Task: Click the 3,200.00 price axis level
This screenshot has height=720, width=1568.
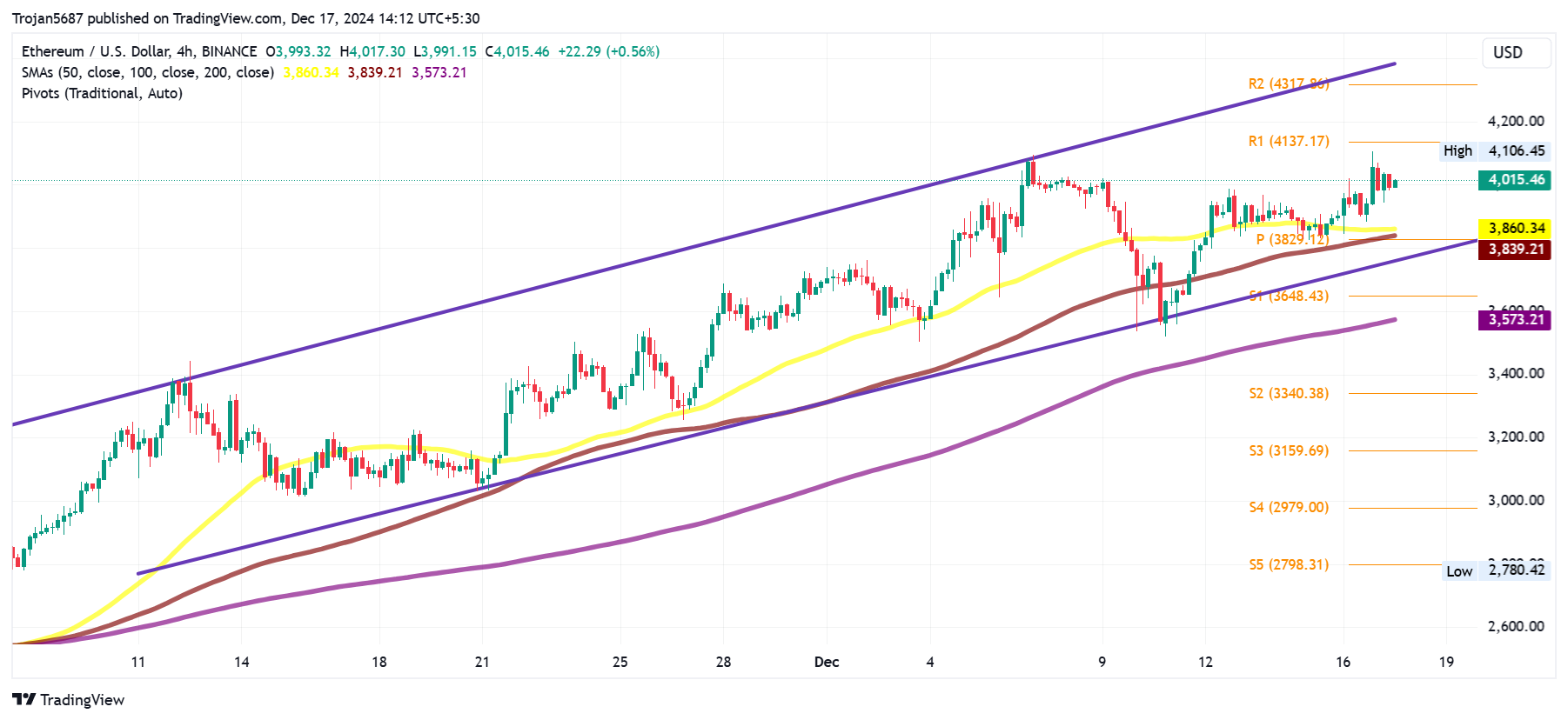Action: (1516, 437)
